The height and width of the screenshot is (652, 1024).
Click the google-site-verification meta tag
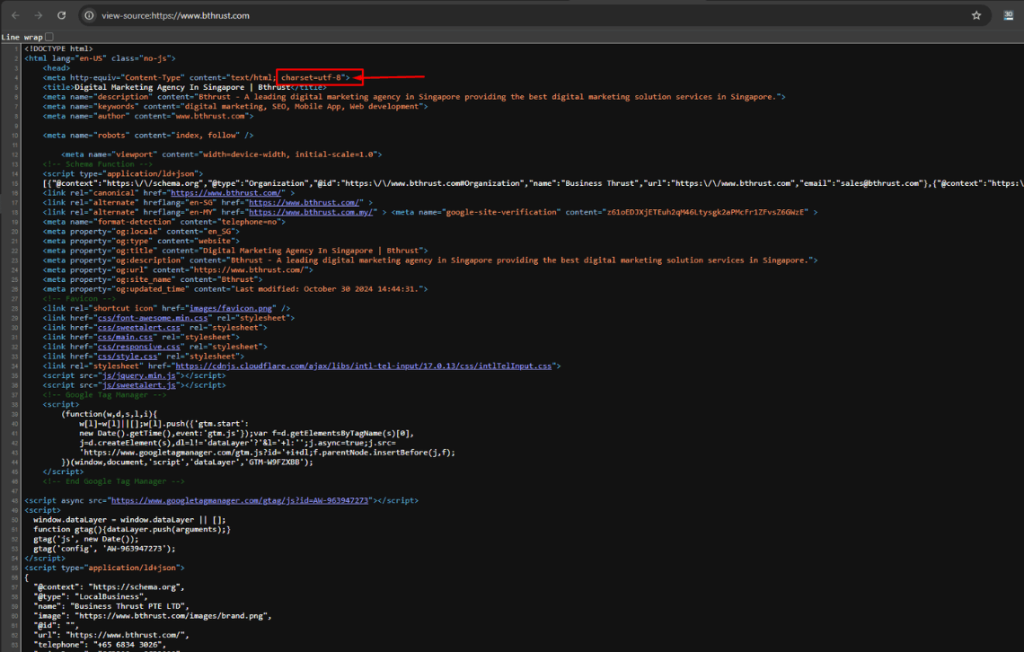[605, 212]
